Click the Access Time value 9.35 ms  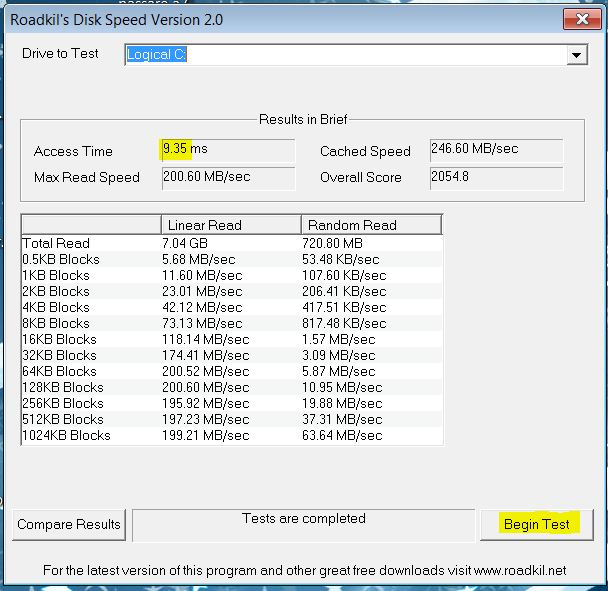point(228,150)
